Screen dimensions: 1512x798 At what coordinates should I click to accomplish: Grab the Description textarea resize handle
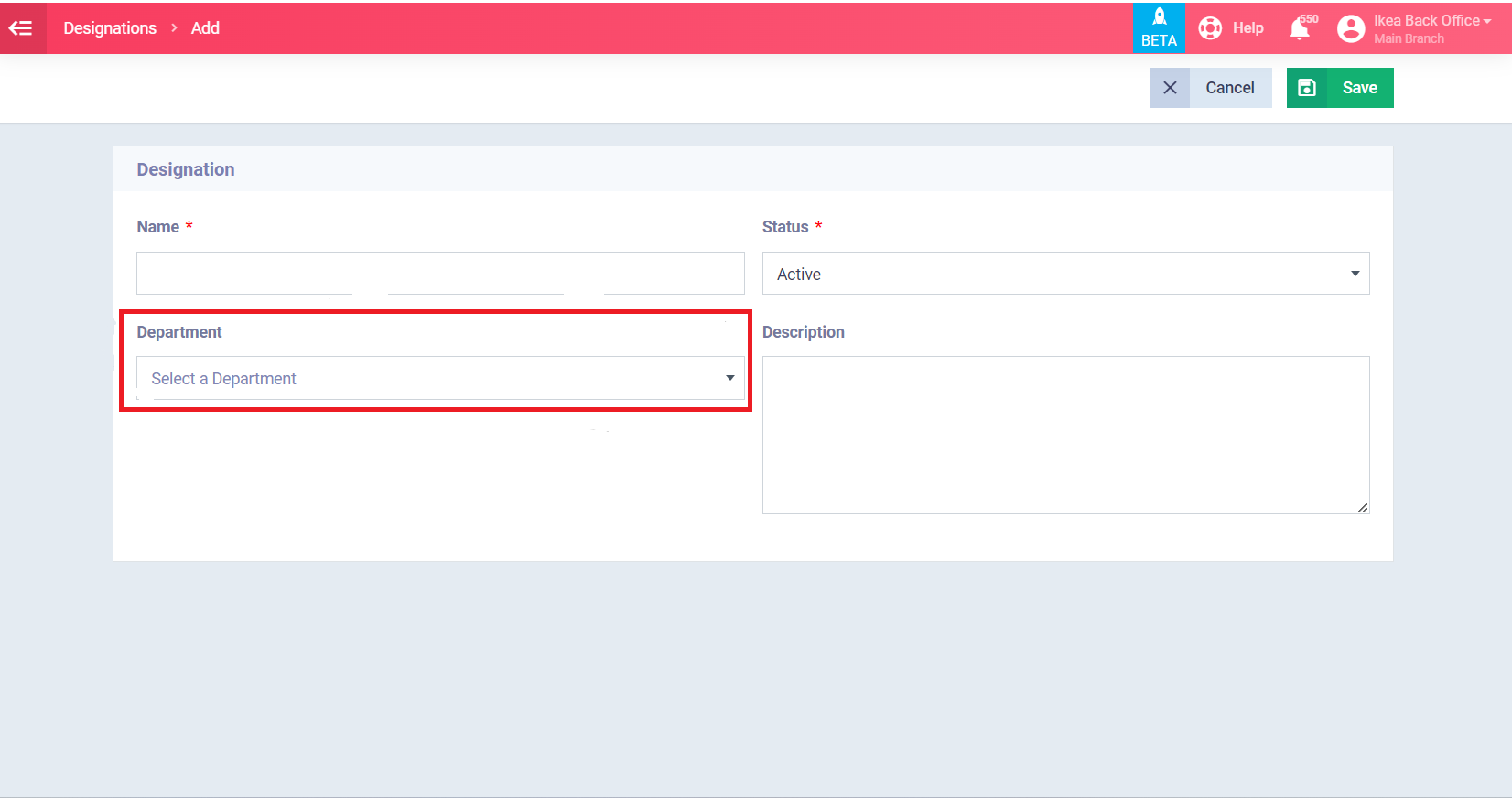(1363, 508)
